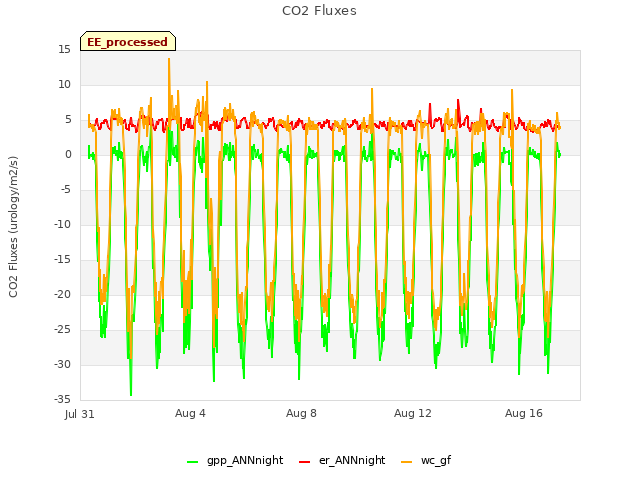Click the Jul 31 x-axis label
The image size is (640, 480).
tap(80, 414)
